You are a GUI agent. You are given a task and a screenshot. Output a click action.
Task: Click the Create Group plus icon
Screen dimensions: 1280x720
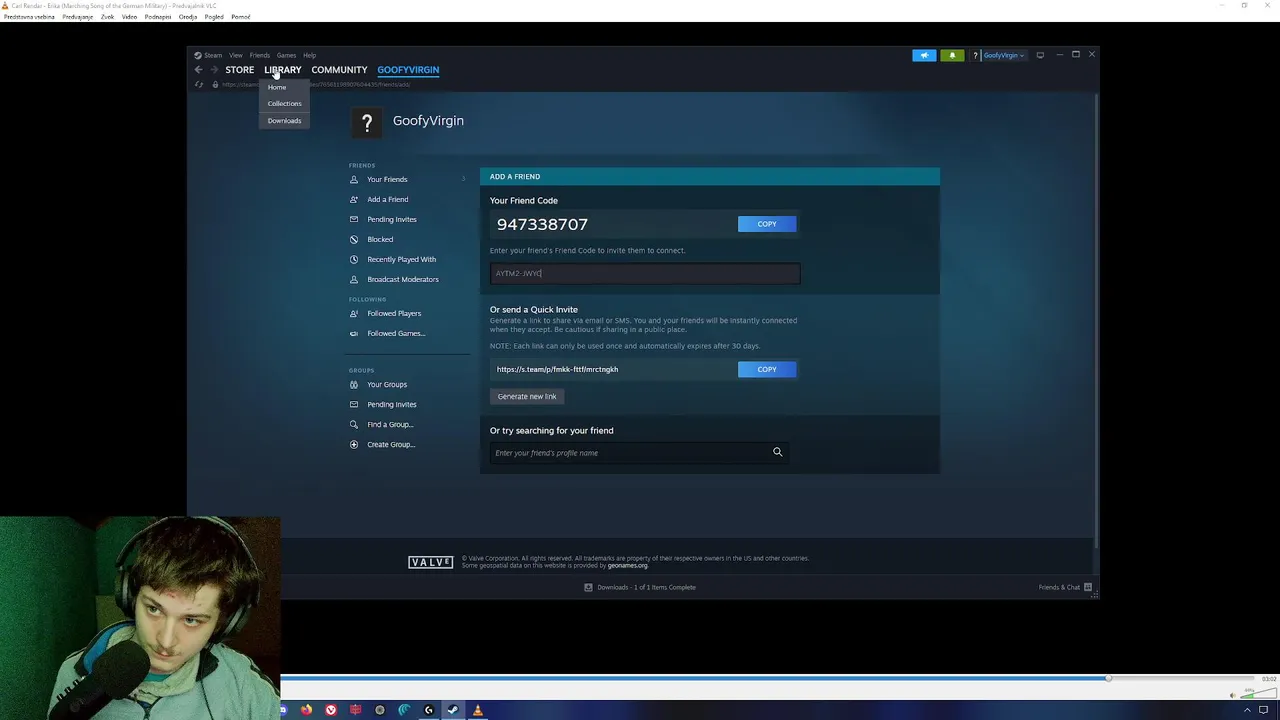354,444
